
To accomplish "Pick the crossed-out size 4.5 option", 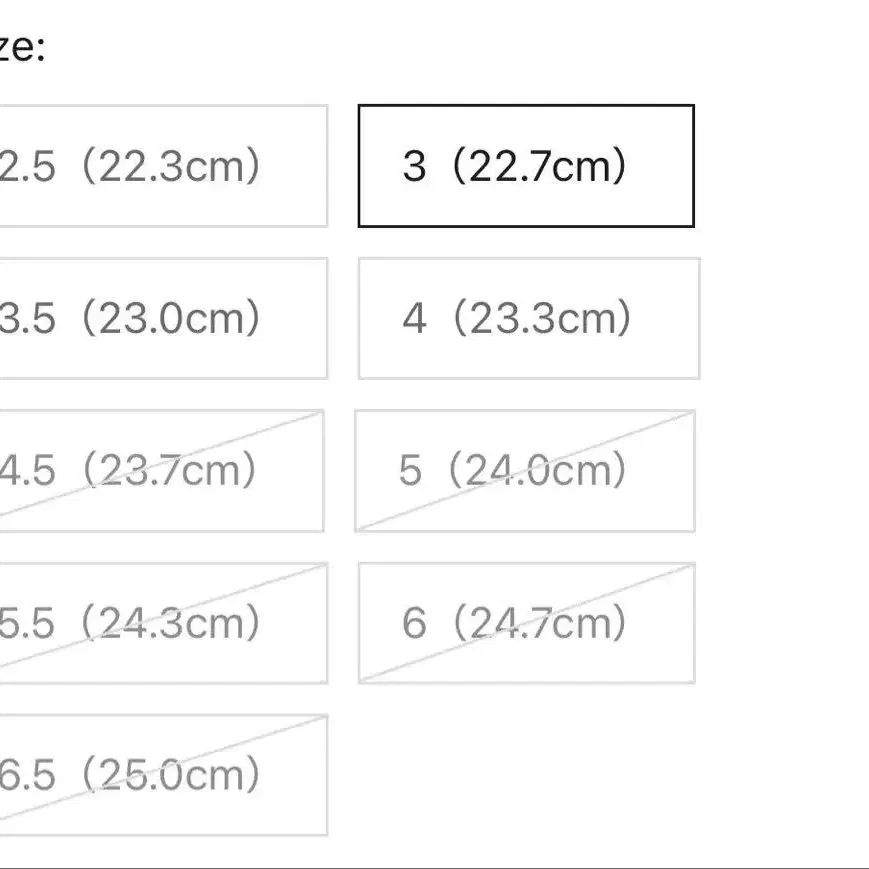I will click(161, 470).
